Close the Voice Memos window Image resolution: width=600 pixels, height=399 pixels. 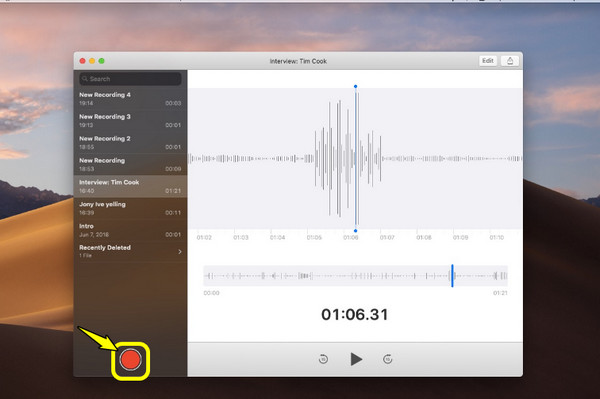[82, 61]
